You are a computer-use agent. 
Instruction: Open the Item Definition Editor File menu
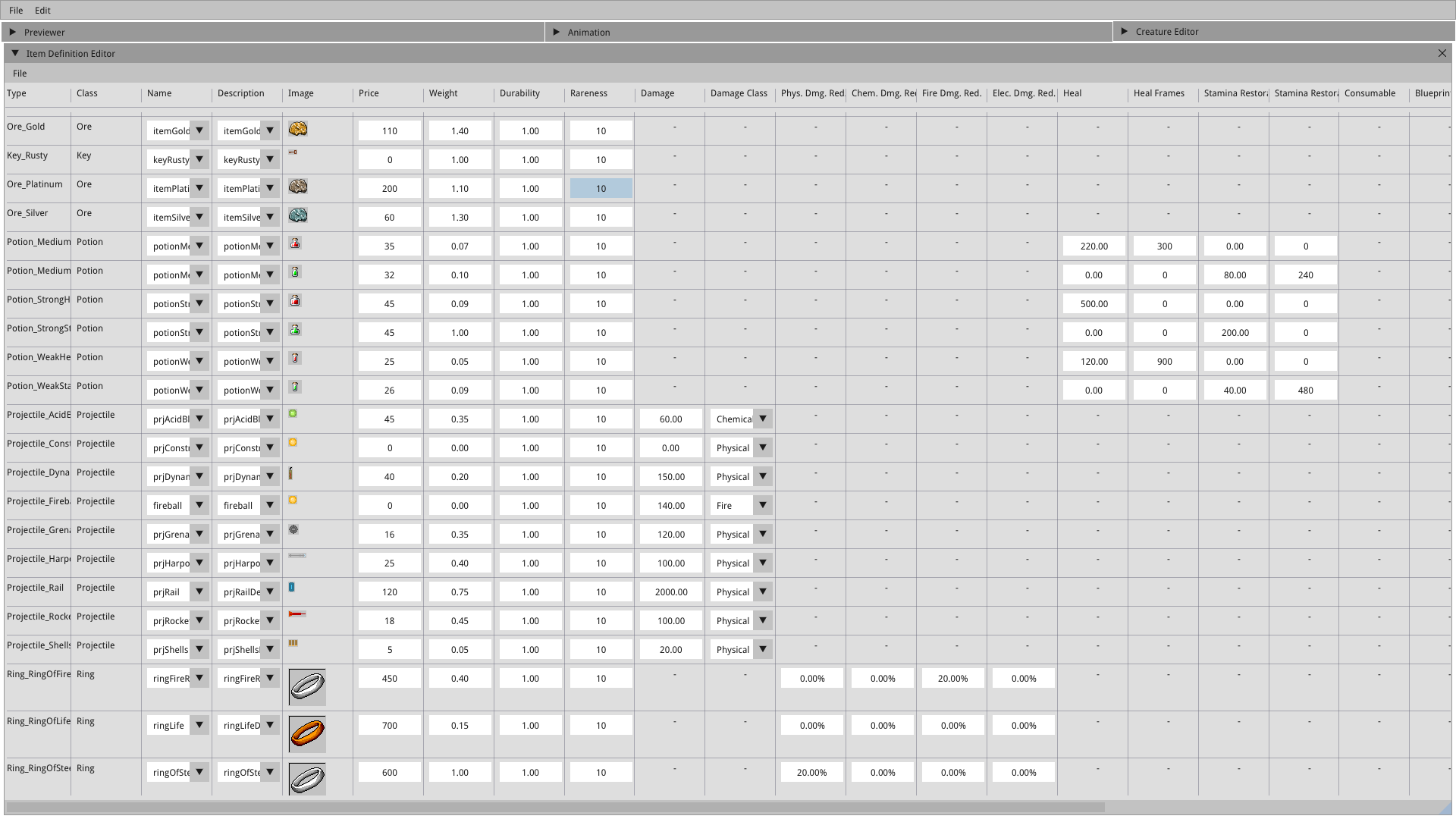[20, 74]
